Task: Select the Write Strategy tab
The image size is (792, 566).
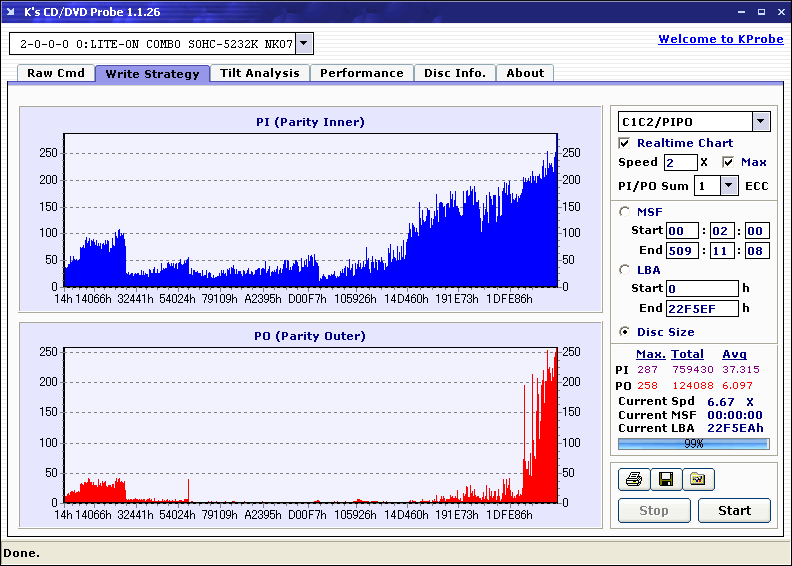Action: tap(153, 74)
